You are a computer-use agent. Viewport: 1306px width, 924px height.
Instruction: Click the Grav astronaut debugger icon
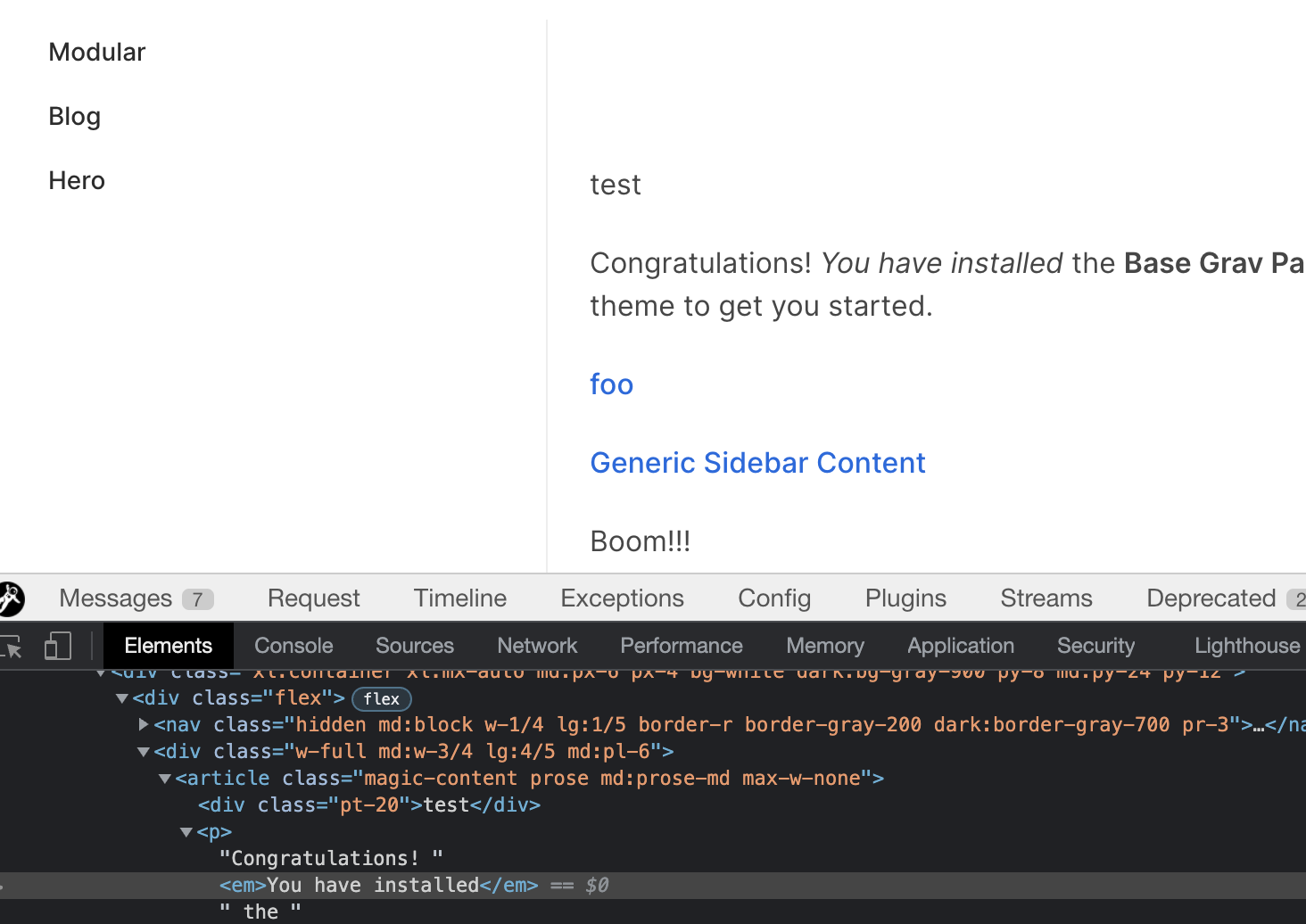9,598
